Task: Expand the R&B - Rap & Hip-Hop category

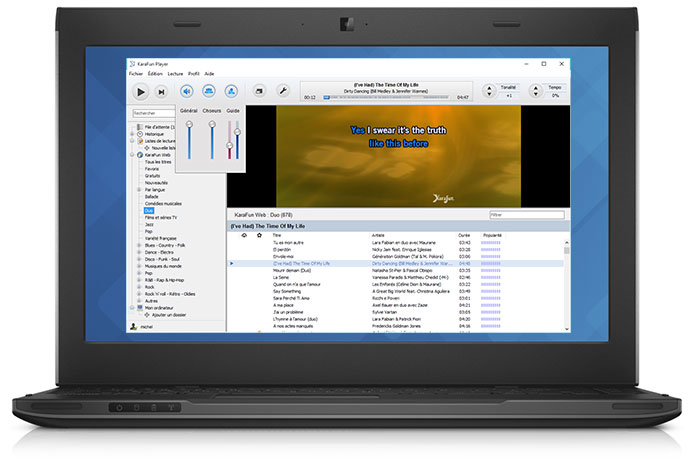Action: [139, 280]
